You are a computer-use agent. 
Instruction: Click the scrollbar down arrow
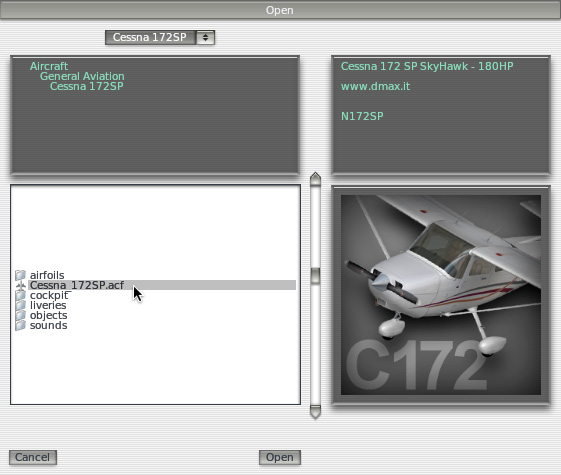pyautogui.click(x=315, y=412)
